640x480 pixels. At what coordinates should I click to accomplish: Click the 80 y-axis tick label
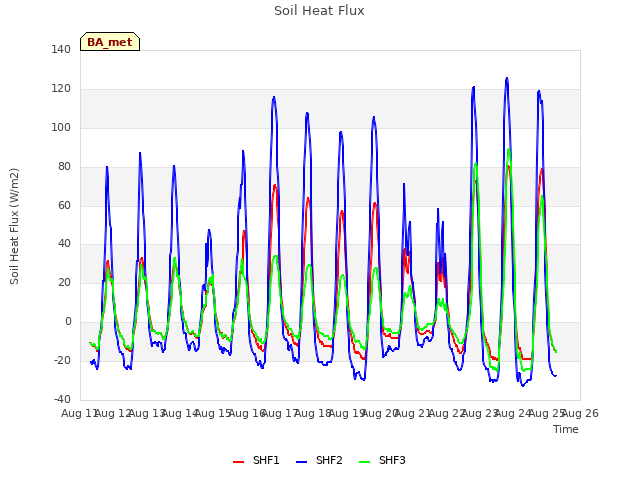[x=64, y=167]
